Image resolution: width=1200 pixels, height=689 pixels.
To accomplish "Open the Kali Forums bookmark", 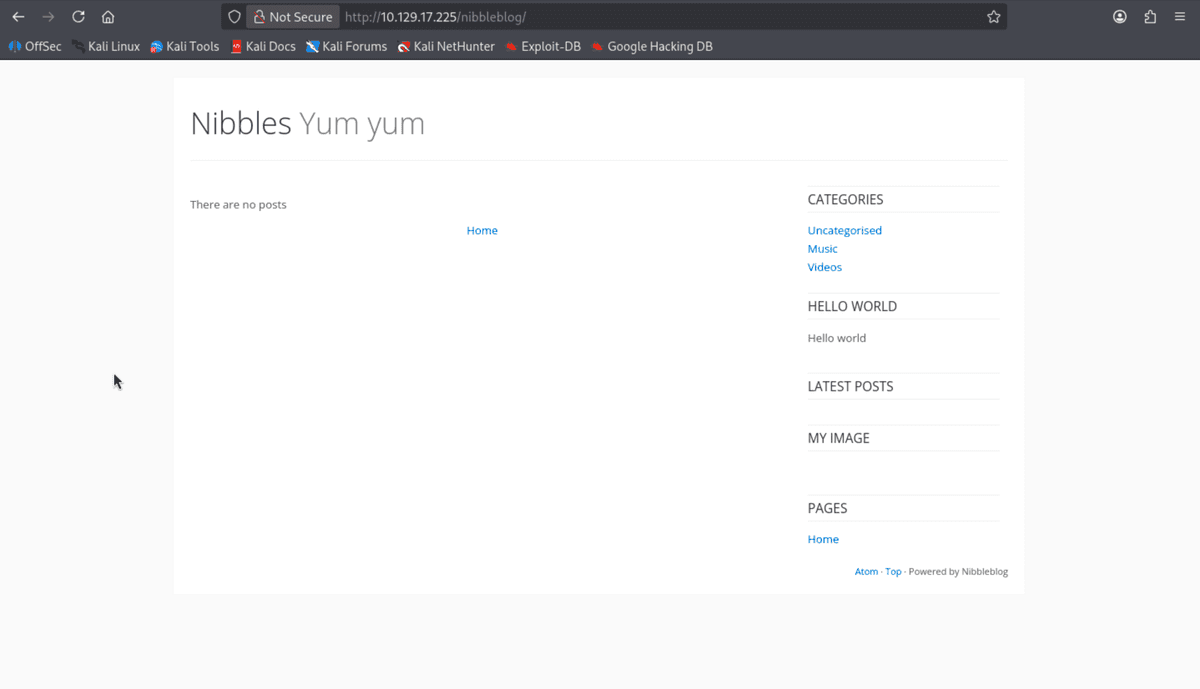I will pyautogui.click(x=346, y=46).
